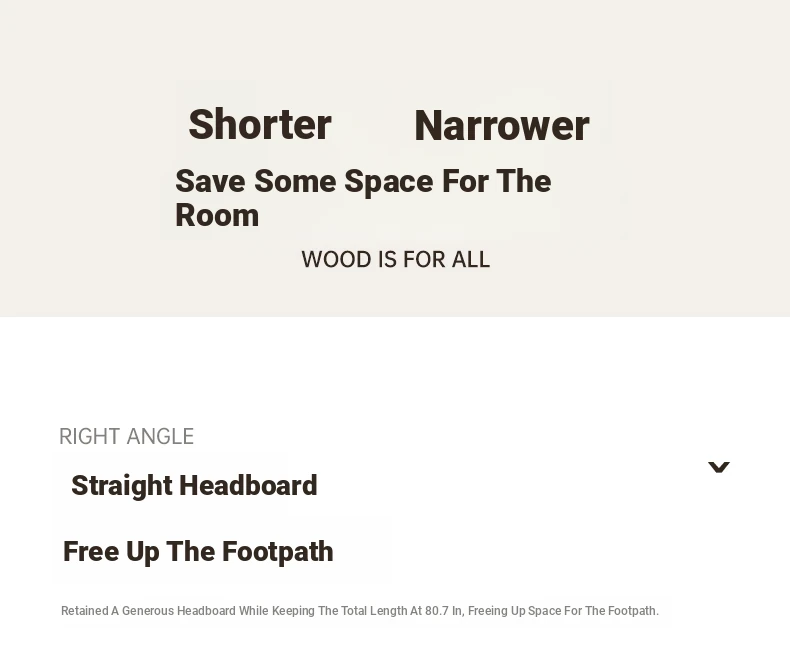Viewport: 790px width, 648px height.
Task: Click the Save Some Space For The Room headline
Action: [363, 198]
